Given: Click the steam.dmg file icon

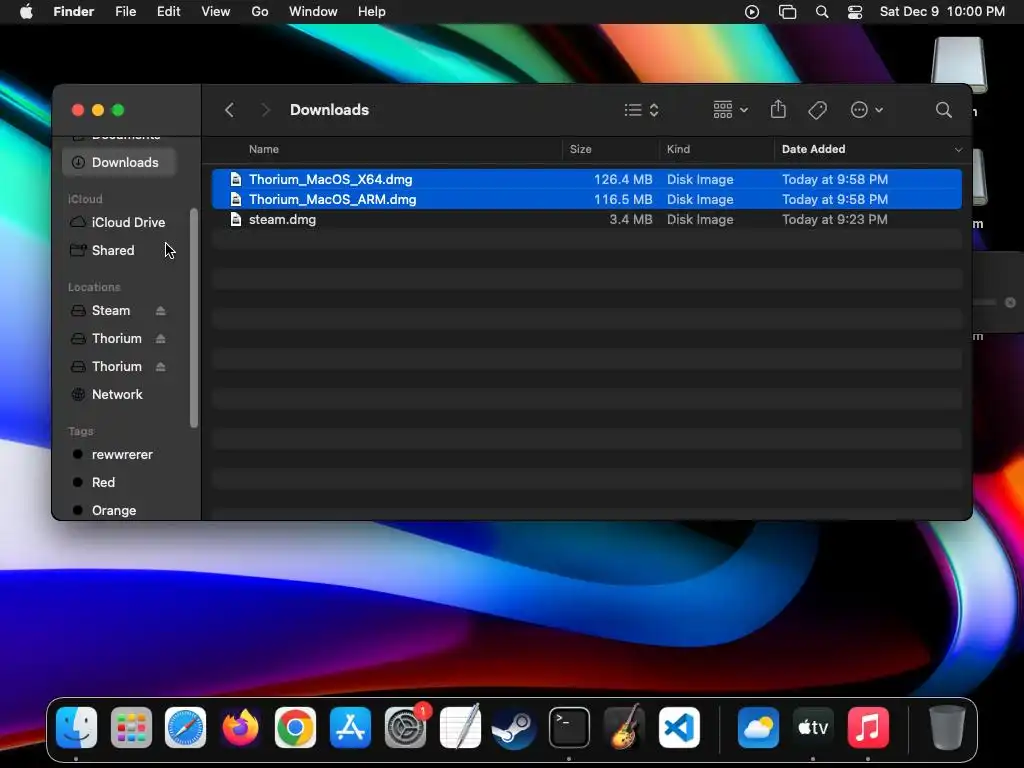Looking at the screenshot, I should tap(236, 220).
